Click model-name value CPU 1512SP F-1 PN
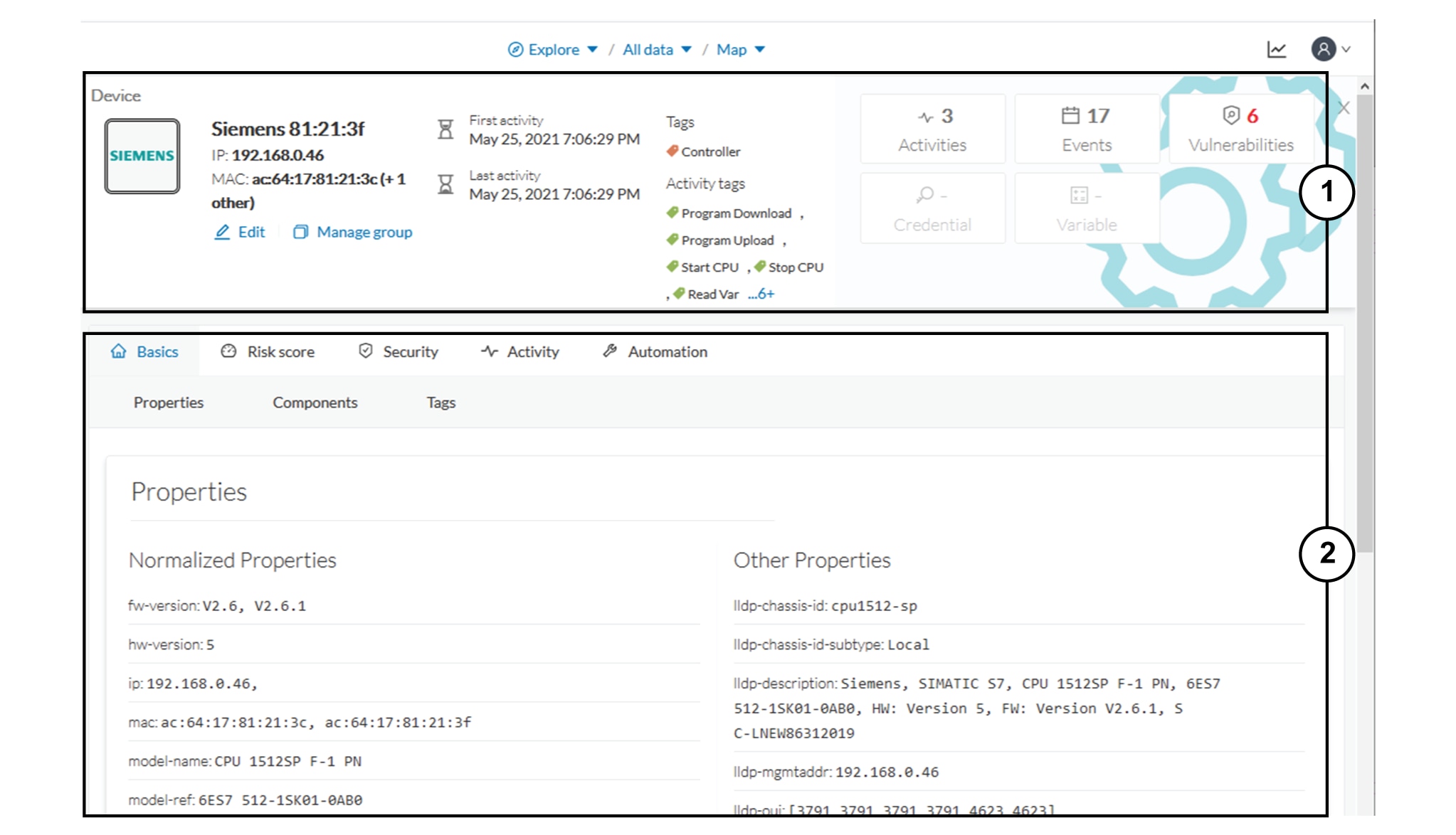This screenshot has width=1456, height=835. [288, 762]
